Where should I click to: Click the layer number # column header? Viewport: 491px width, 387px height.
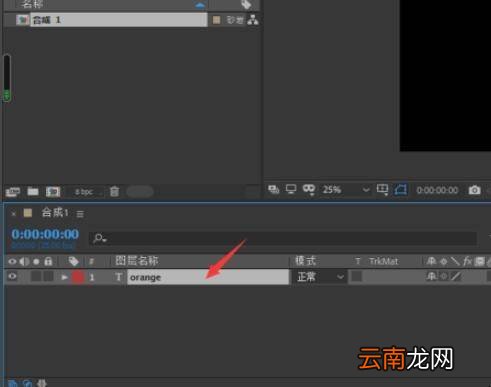tap(91, 262)
